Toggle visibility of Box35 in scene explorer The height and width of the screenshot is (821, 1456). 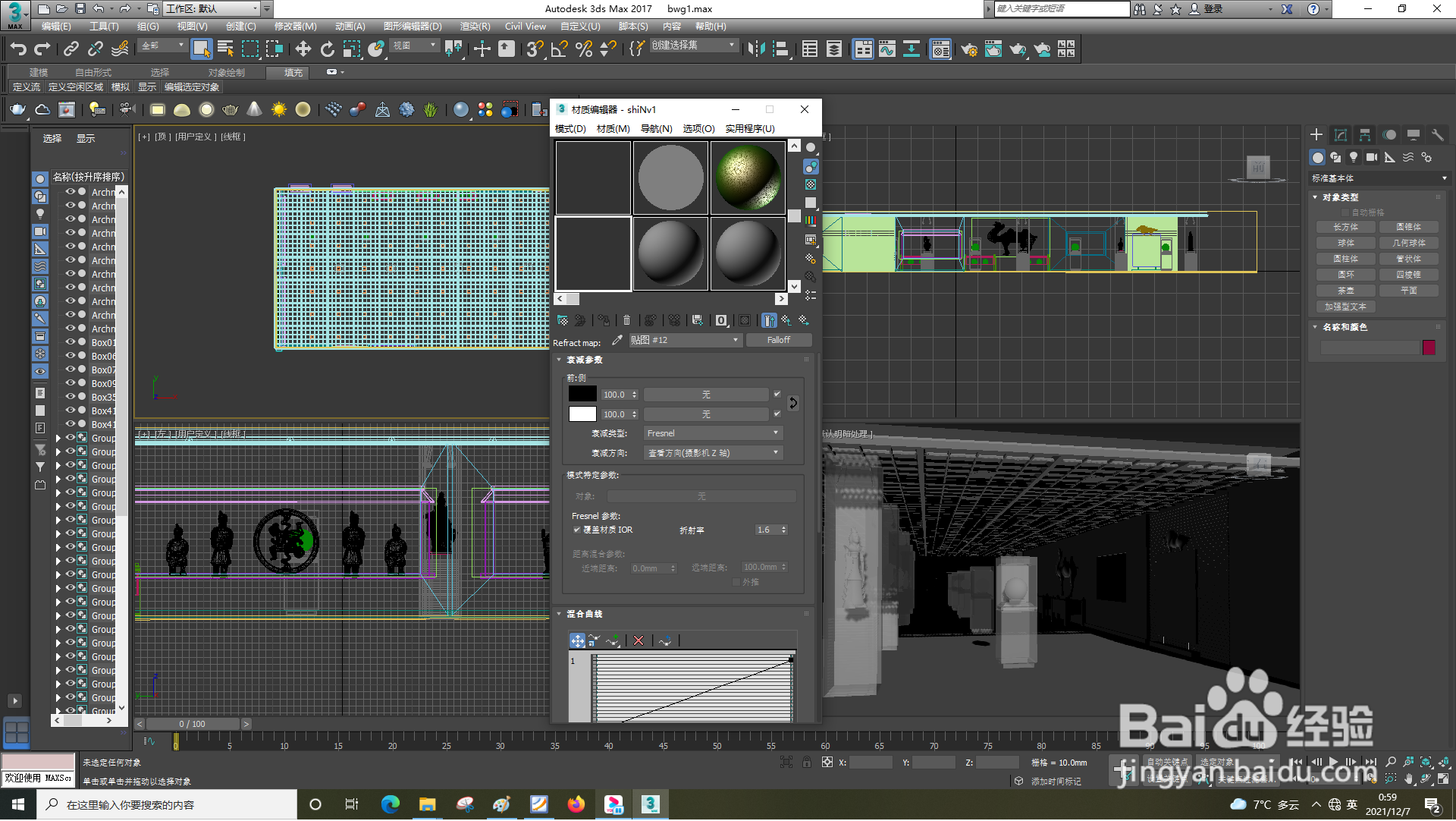(70, 397)
